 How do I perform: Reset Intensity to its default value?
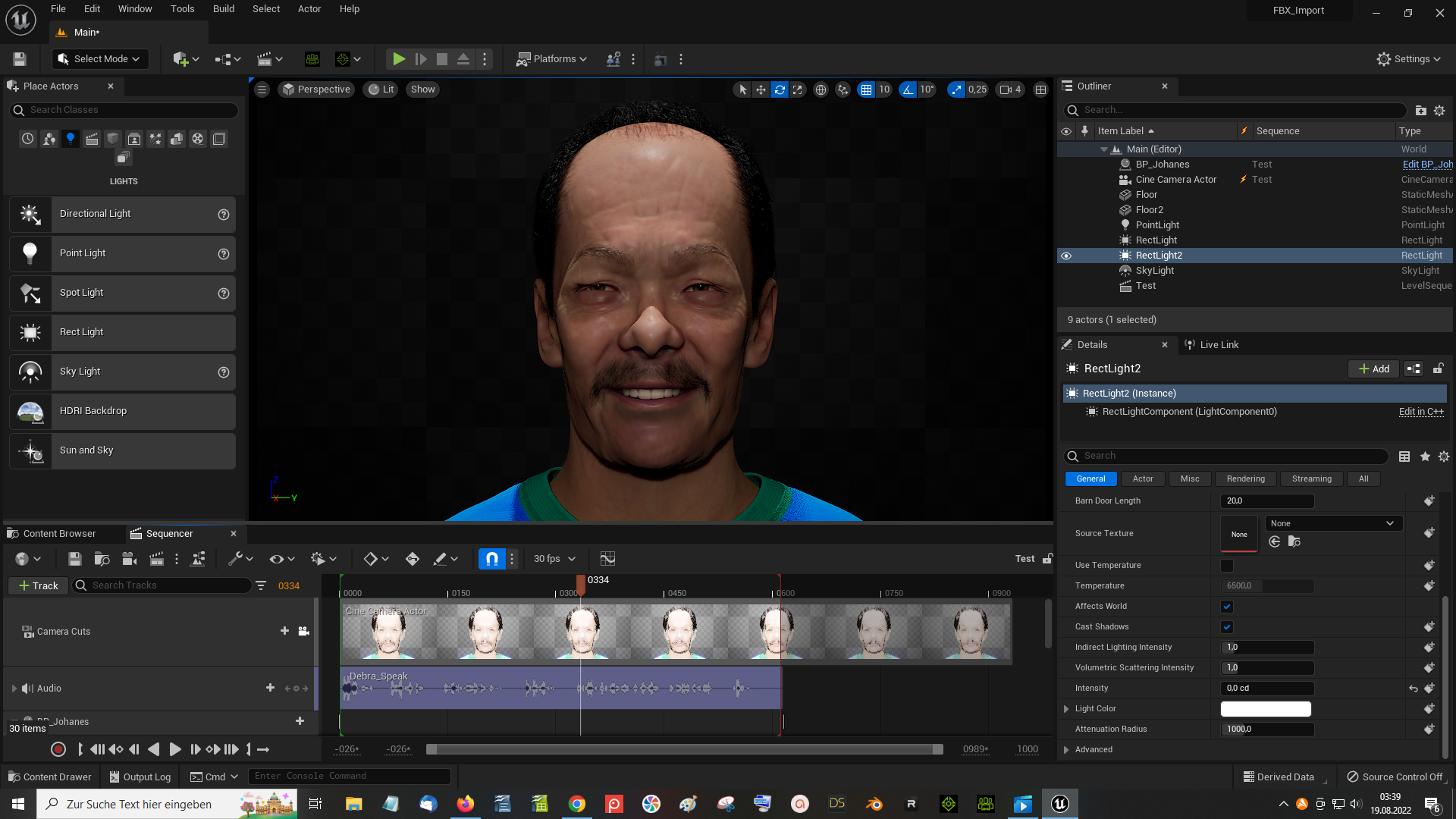(x=1414, y=689)
